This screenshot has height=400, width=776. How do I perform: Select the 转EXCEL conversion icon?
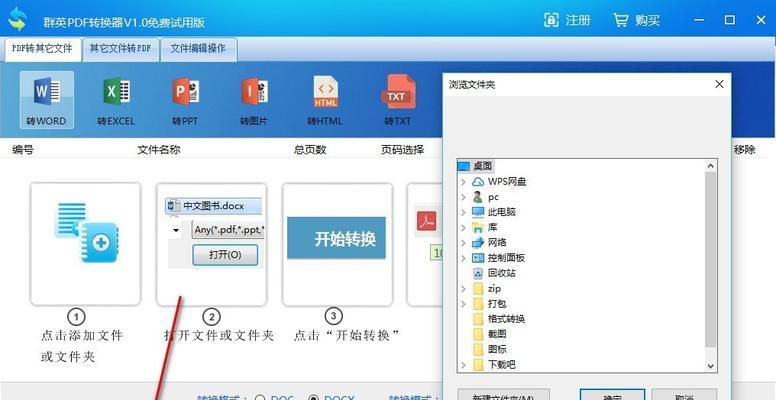tap(116, 100)
